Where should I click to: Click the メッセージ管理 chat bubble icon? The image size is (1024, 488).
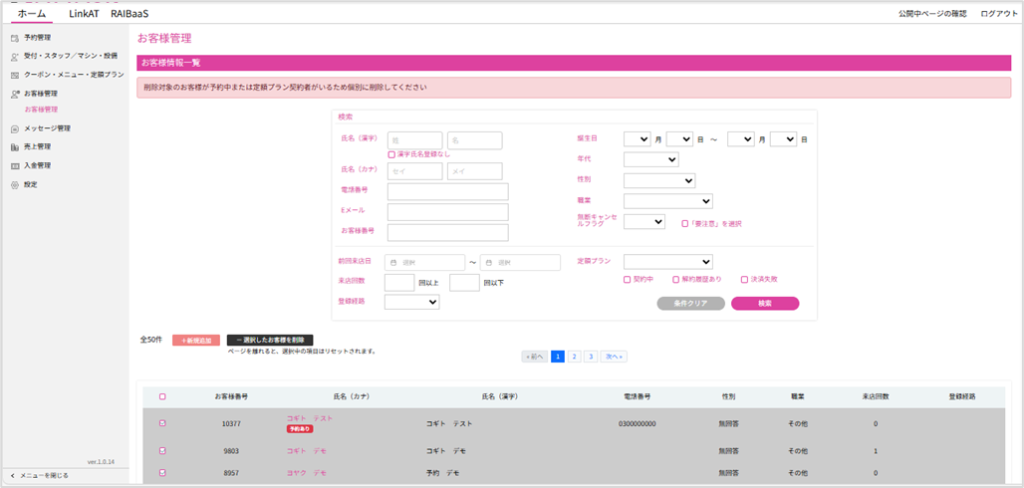pos(14,129)
